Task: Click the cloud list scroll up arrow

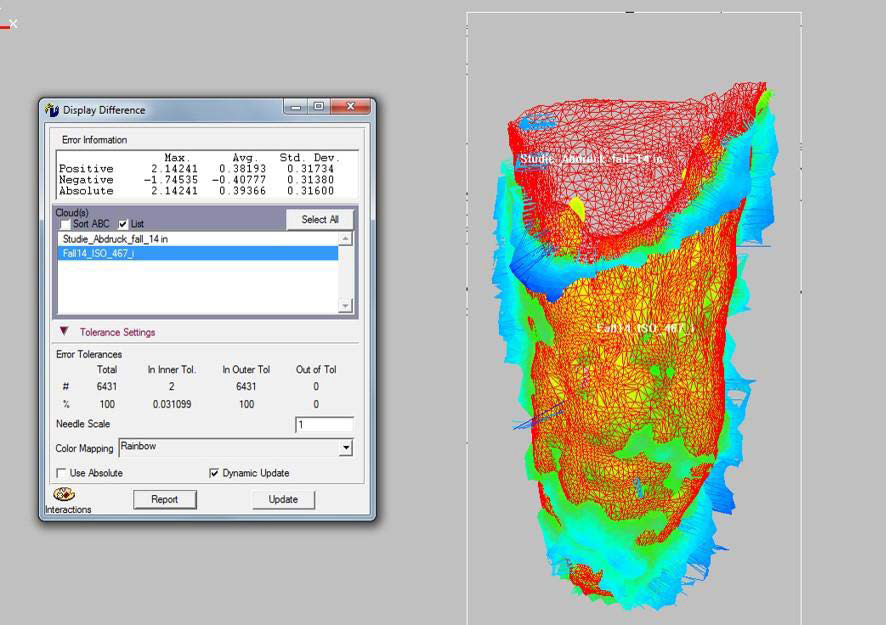Action: [x=345, y=239]
